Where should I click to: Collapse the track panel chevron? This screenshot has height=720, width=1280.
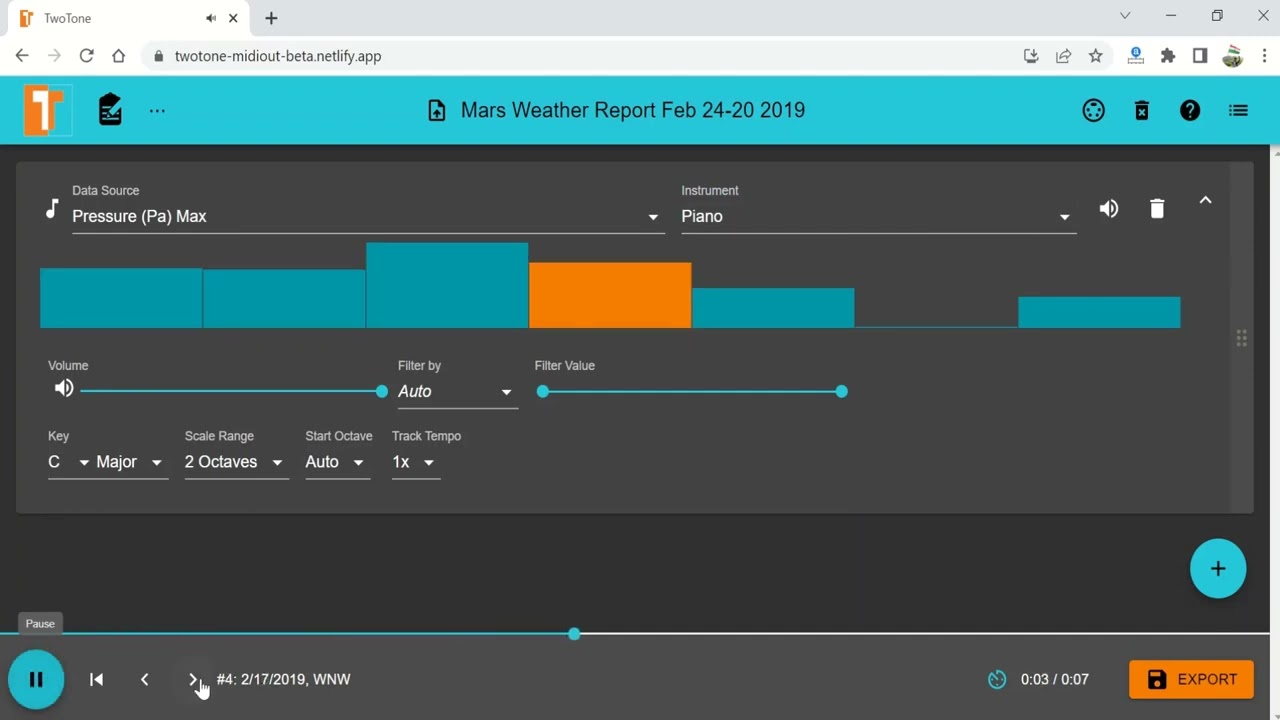1205,201
